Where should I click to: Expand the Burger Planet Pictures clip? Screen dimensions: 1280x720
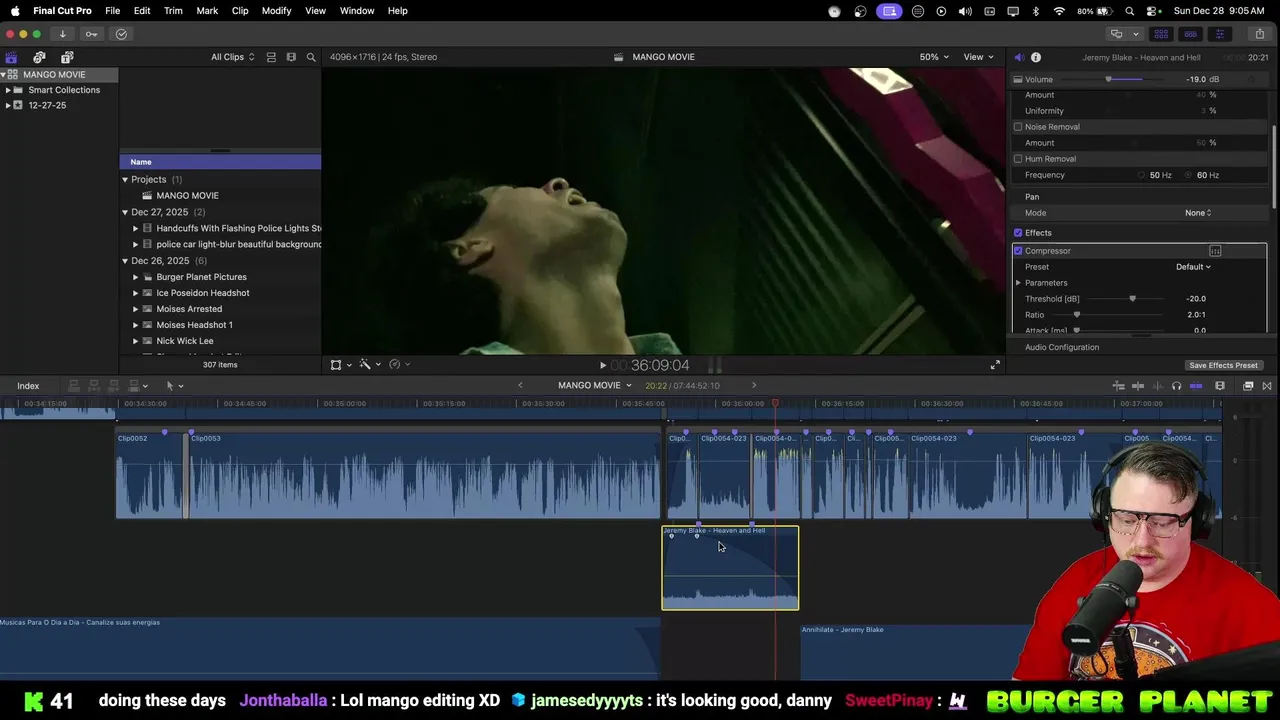pos(136,277)
